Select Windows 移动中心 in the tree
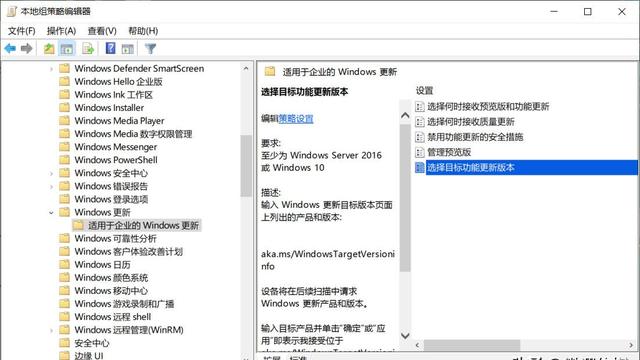 tap(111, 291)
